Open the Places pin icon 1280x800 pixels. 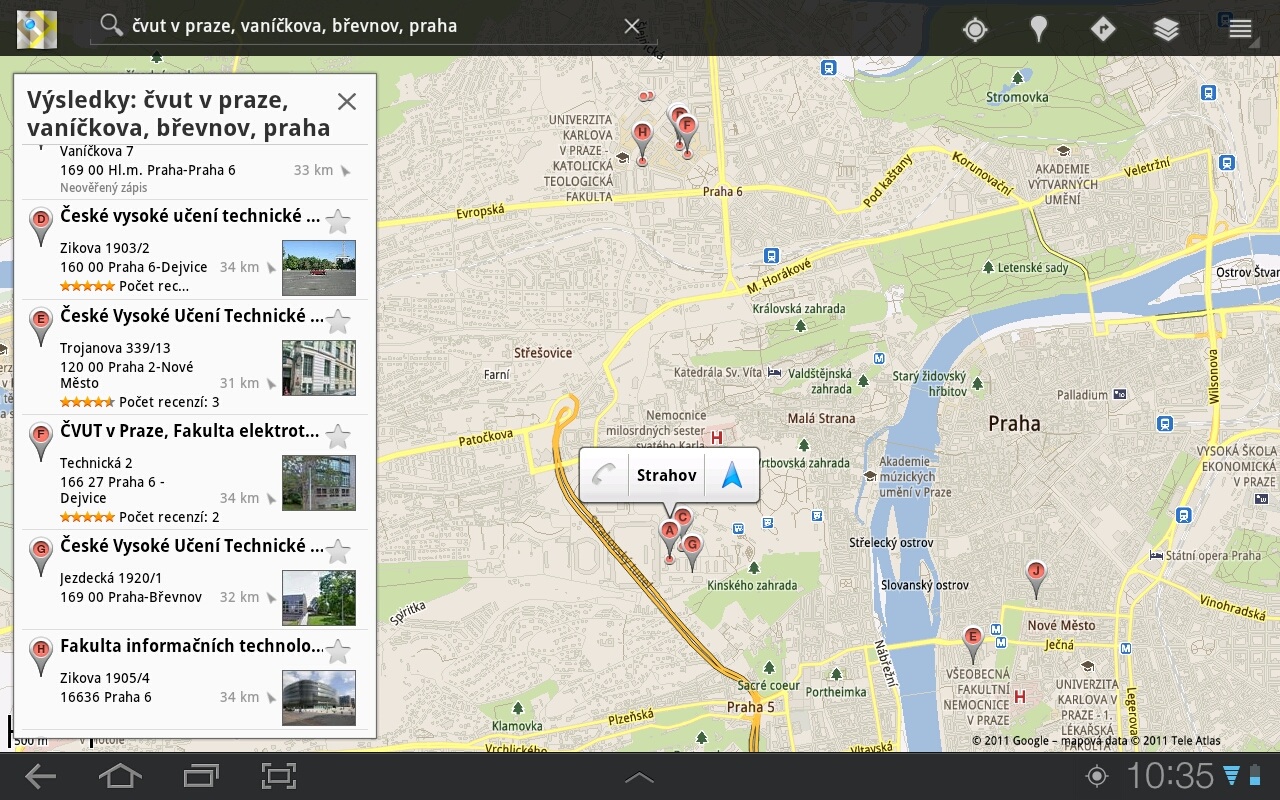(1039, 29)
